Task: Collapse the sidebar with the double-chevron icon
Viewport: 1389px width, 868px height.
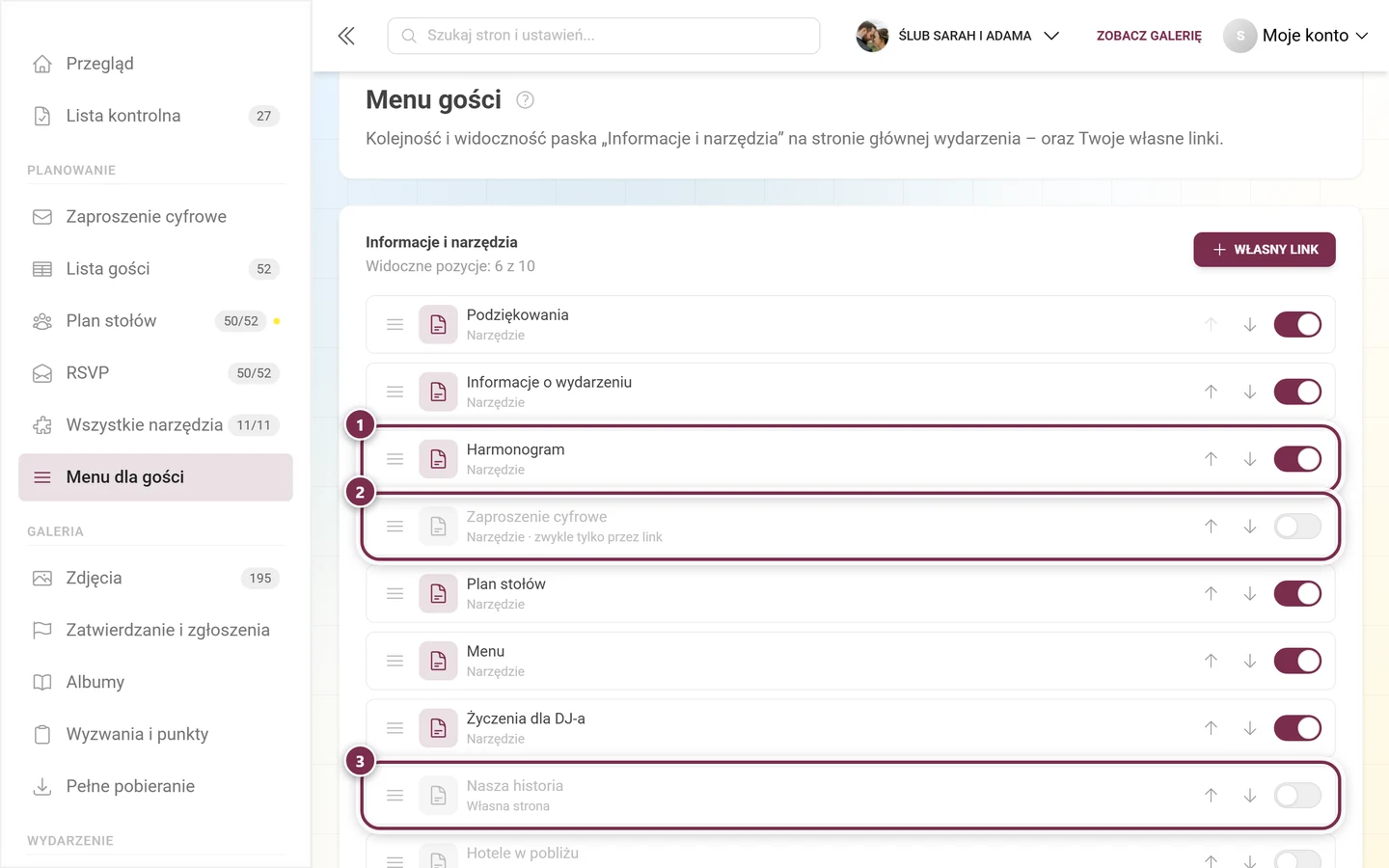Action: (x=346, y=36)
